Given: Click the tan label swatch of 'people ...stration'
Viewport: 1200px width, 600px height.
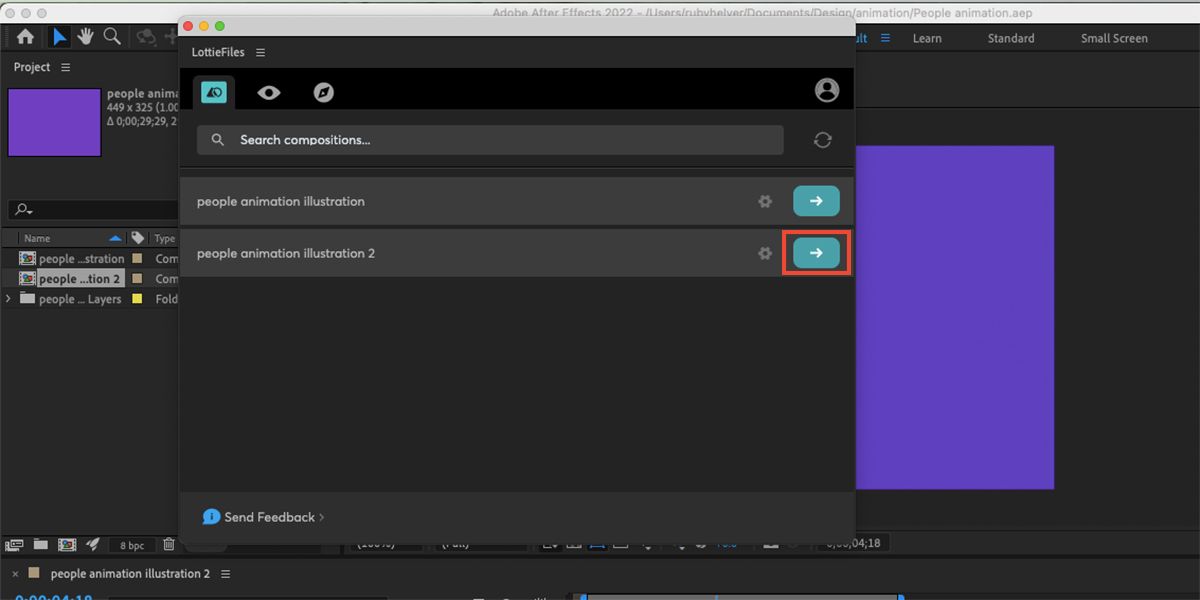Looking at the screenshot, I should point(137,259).
